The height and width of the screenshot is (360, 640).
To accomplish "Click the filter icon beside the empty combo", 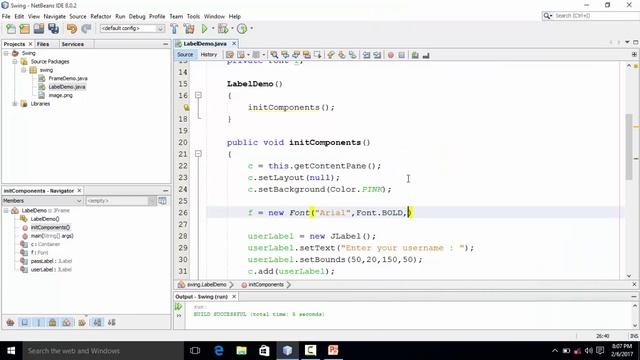I will pyautogui.click(x=162, y=201).
